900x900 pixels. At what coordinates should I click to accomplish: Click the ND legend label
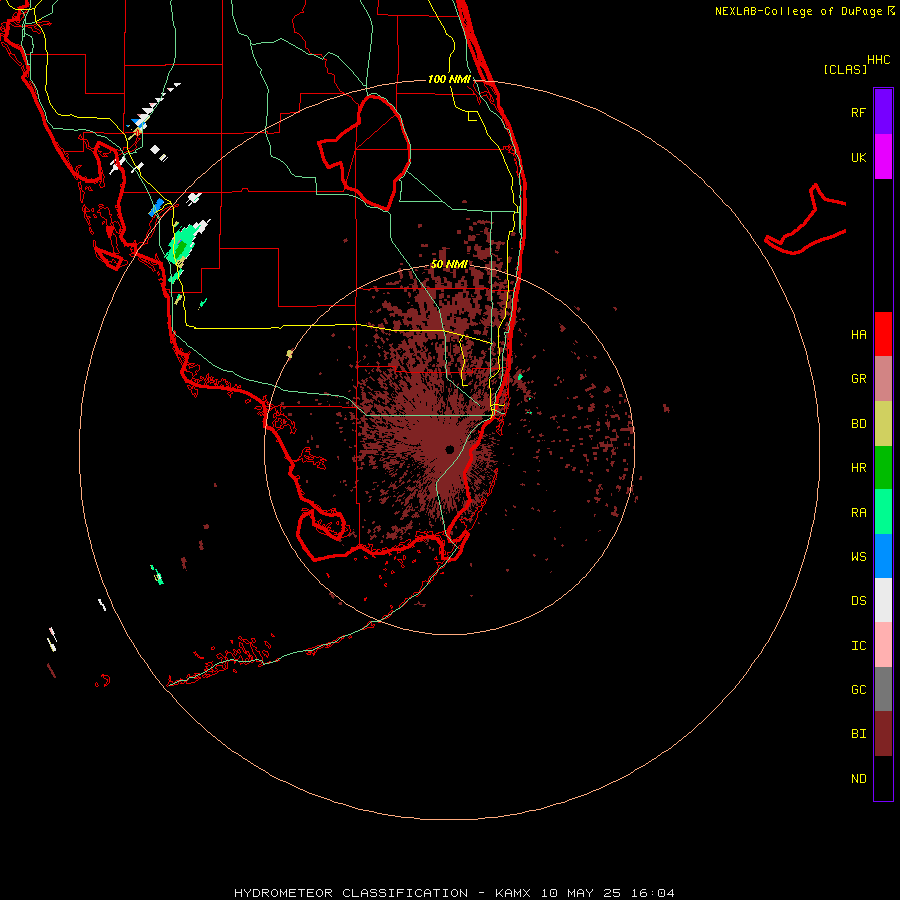[x=858, y=778]
